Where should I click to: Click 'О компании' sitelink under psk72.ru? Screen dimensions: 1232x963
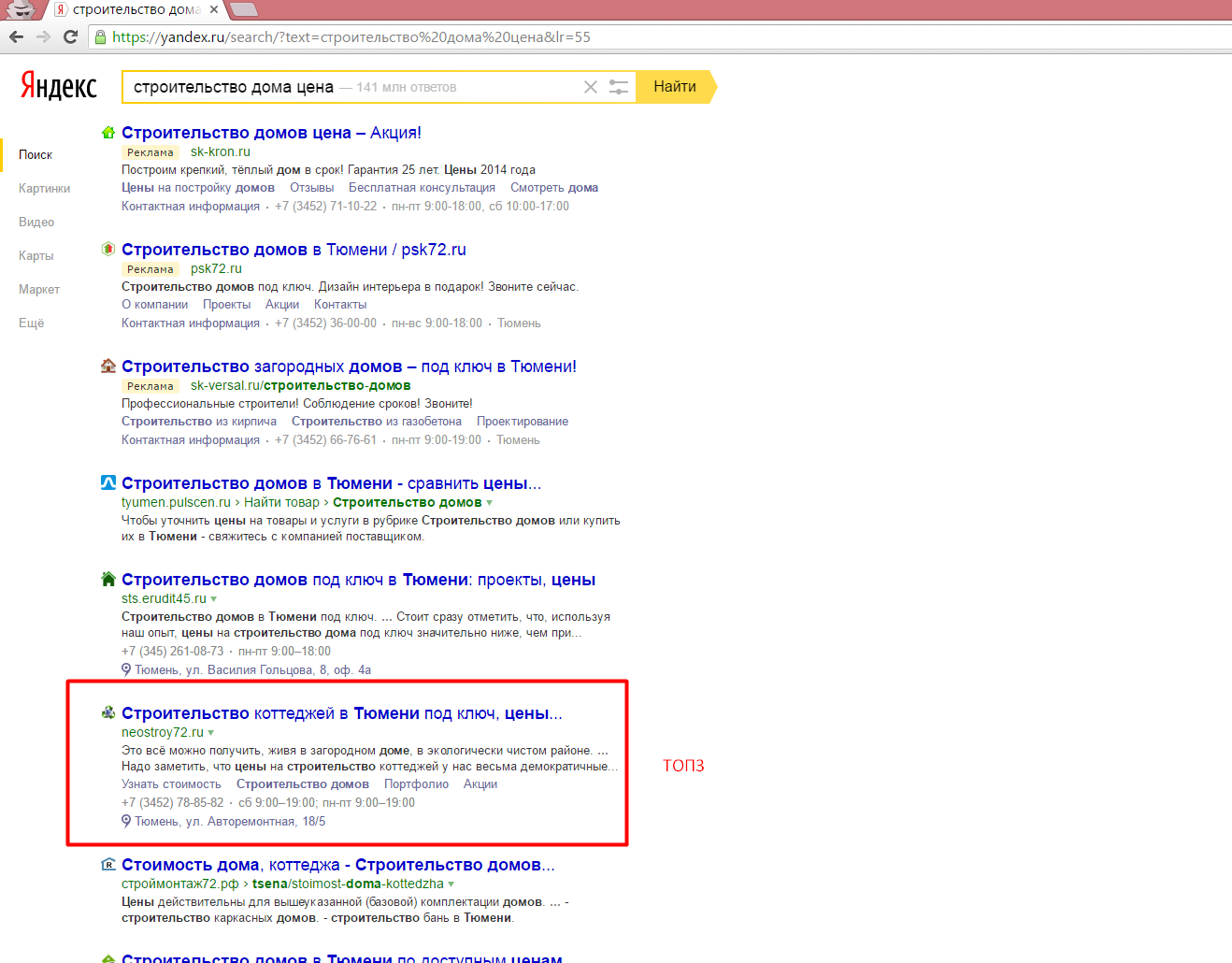154,305
